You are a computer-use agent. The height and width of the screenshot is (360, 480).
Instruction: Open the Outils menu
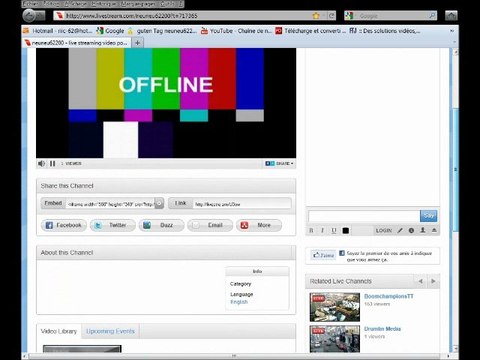[167, 4]
